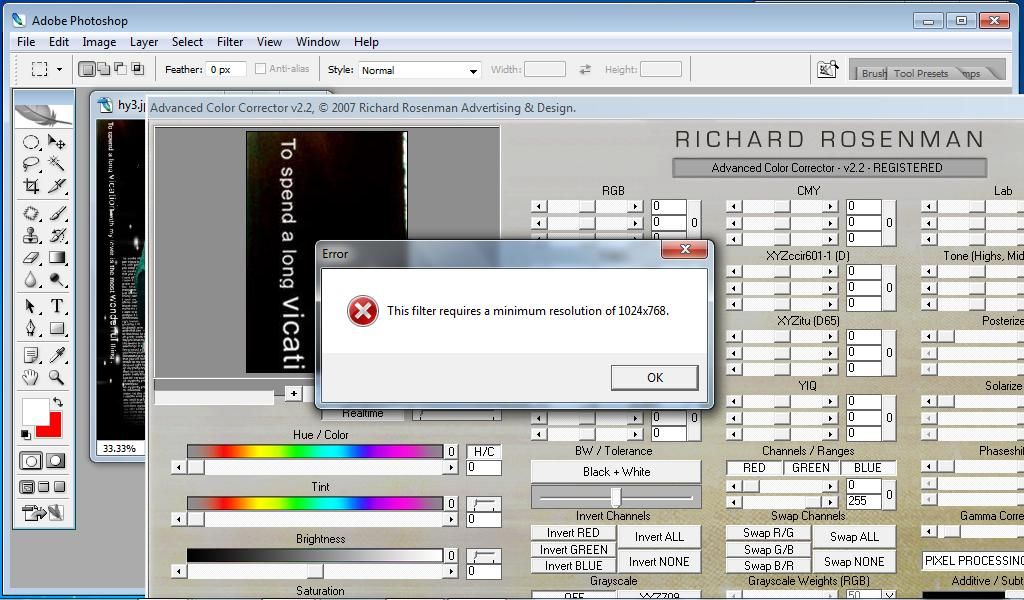Select the Brush tool
1024x600 pixels.
(57, 213)
